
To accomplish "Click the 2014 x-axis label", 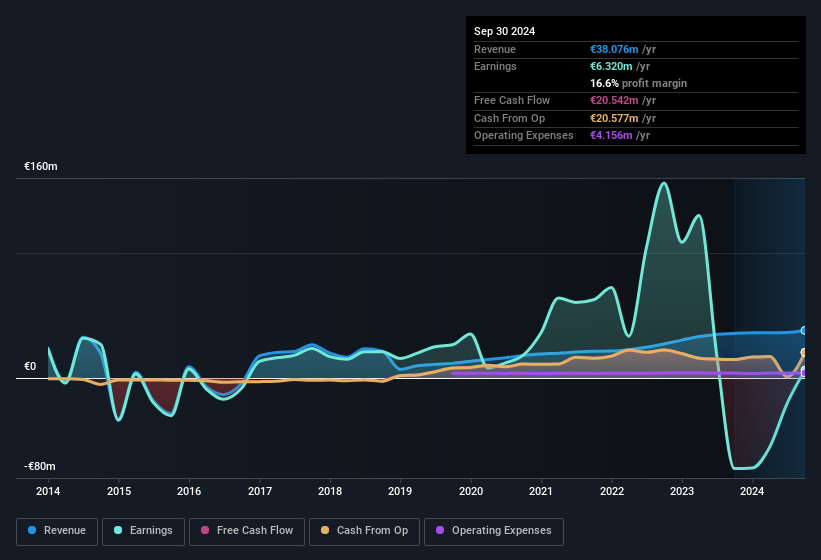I will tap(48, 491).
